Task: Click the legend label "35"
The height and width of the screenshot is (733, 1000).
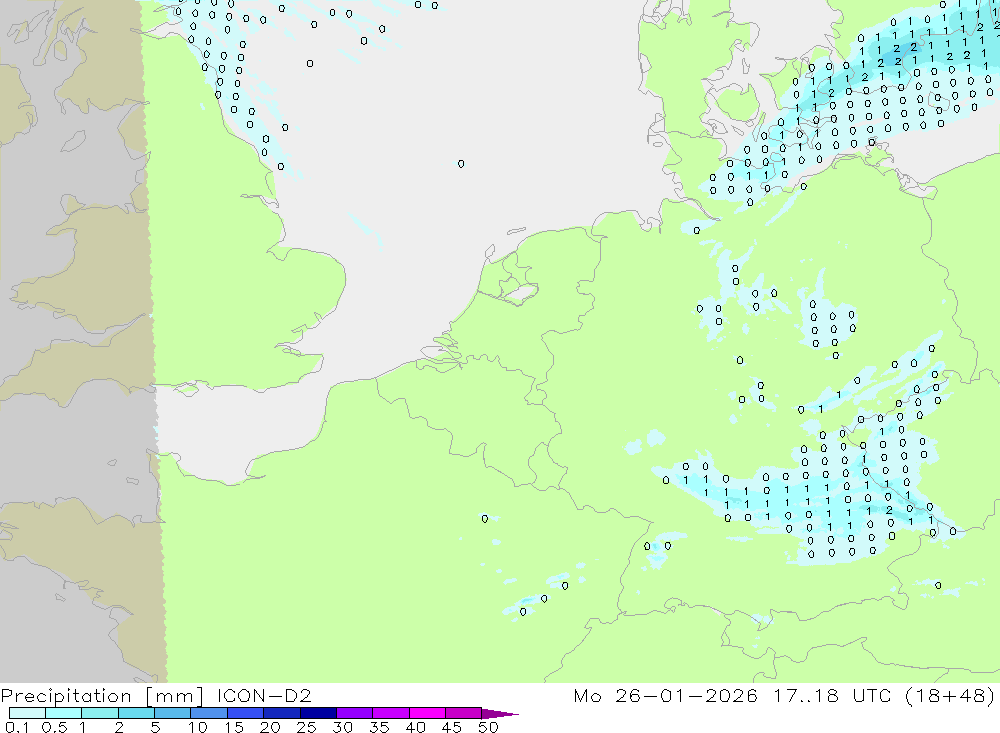Action: (x=379, y=727)
